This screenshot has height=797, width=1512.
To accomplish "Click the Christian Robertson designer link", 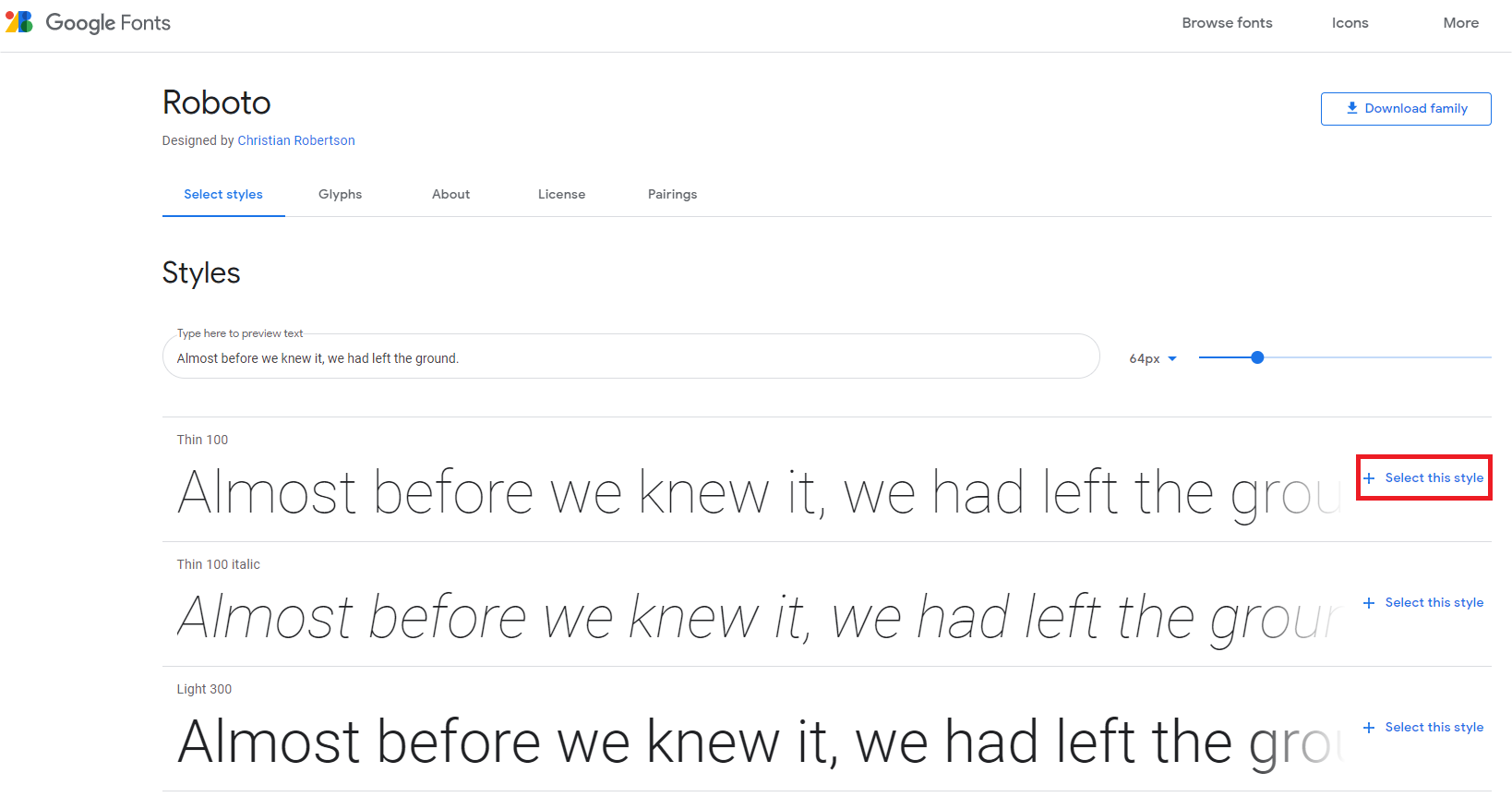I will click(x=296, y=140).
